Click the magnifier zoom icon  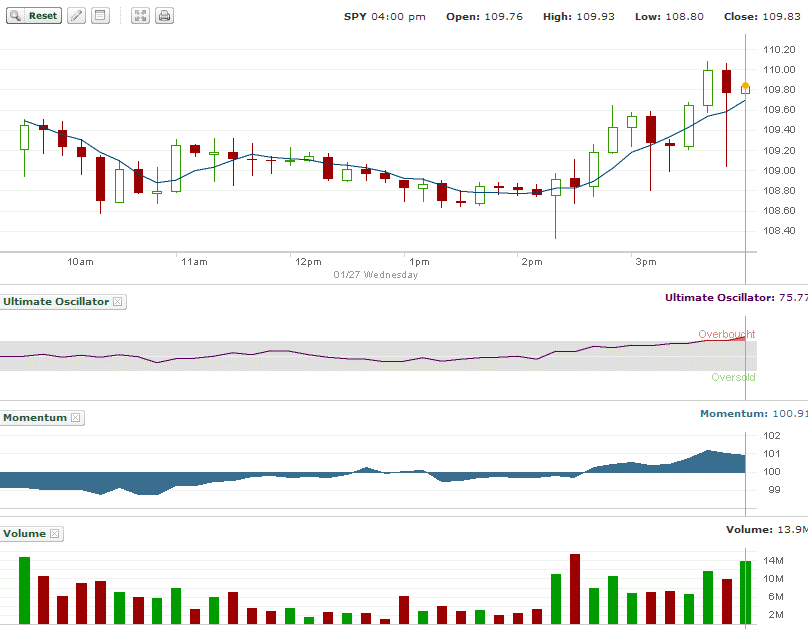[16, 16]
